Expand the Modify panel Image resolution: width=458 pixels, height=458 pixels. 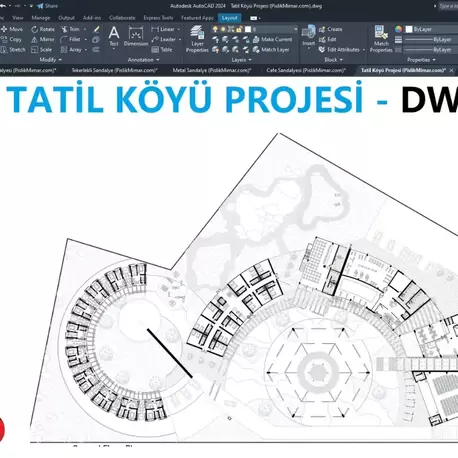51,60
